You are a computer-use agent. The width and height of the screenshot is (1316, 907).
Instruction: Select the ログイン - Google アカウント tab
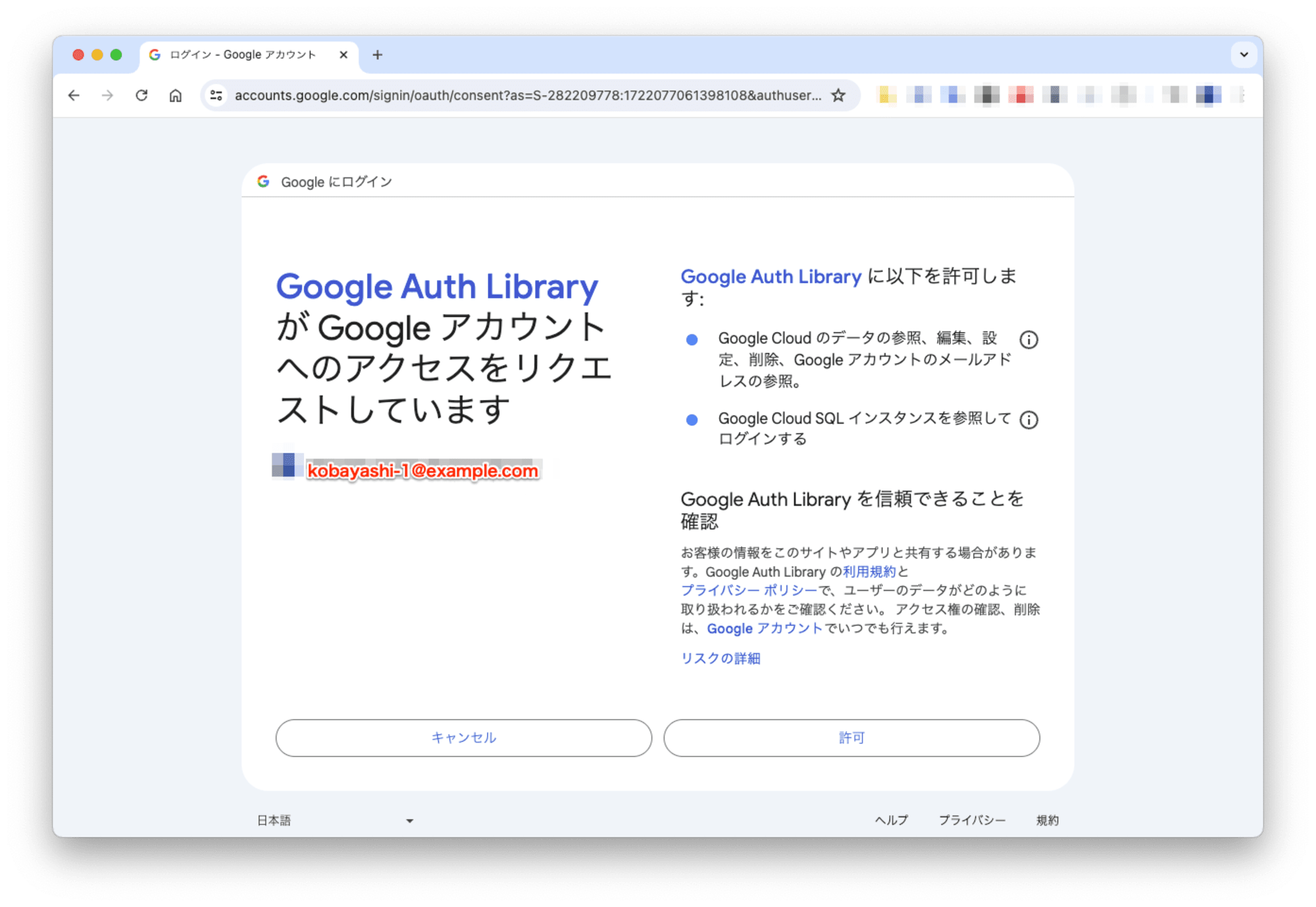click(249, 55)
